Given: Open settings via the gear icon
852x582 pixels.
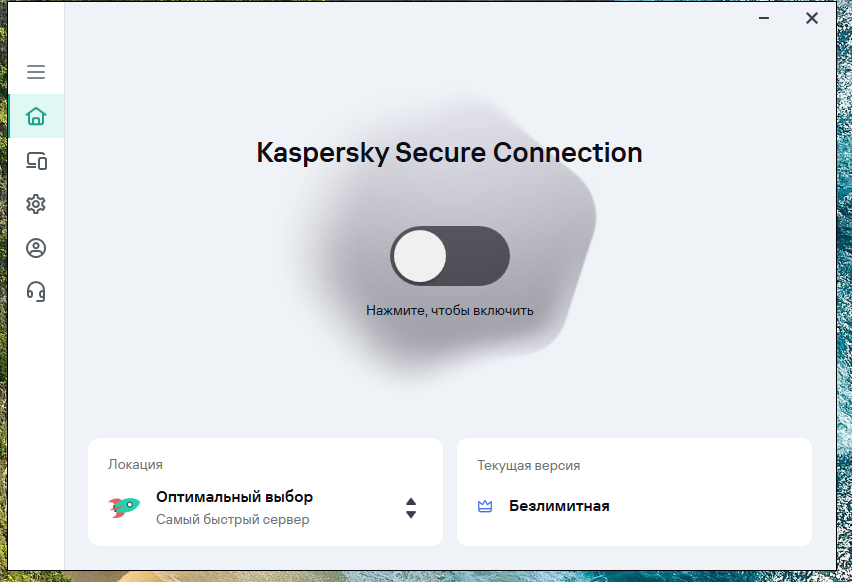Looking at the screenshot, I should pos(36,204).
